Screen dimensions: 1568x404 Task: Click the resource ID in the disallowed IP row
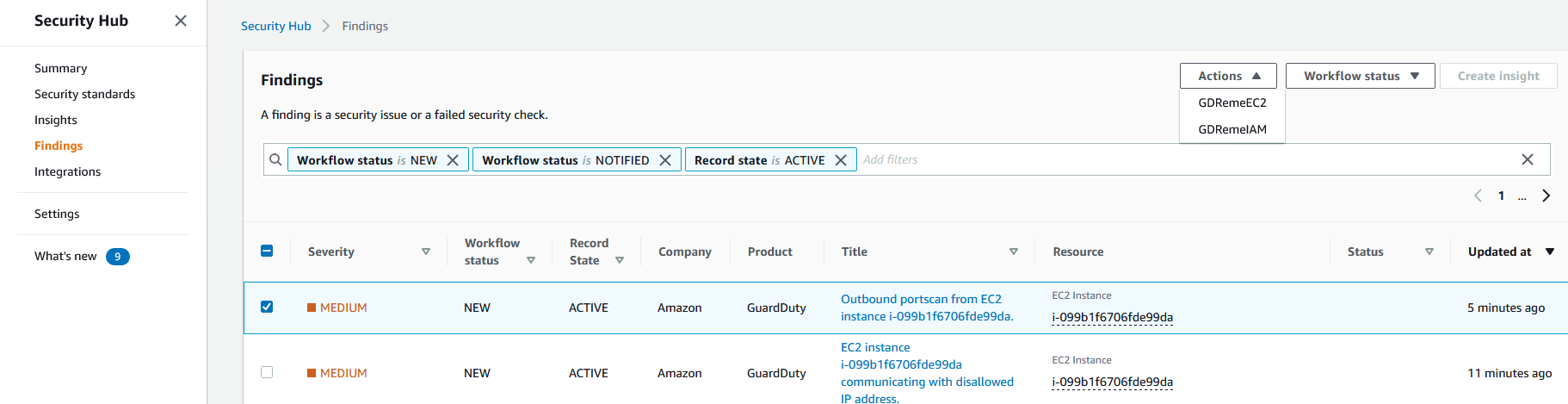[1112, 382]
